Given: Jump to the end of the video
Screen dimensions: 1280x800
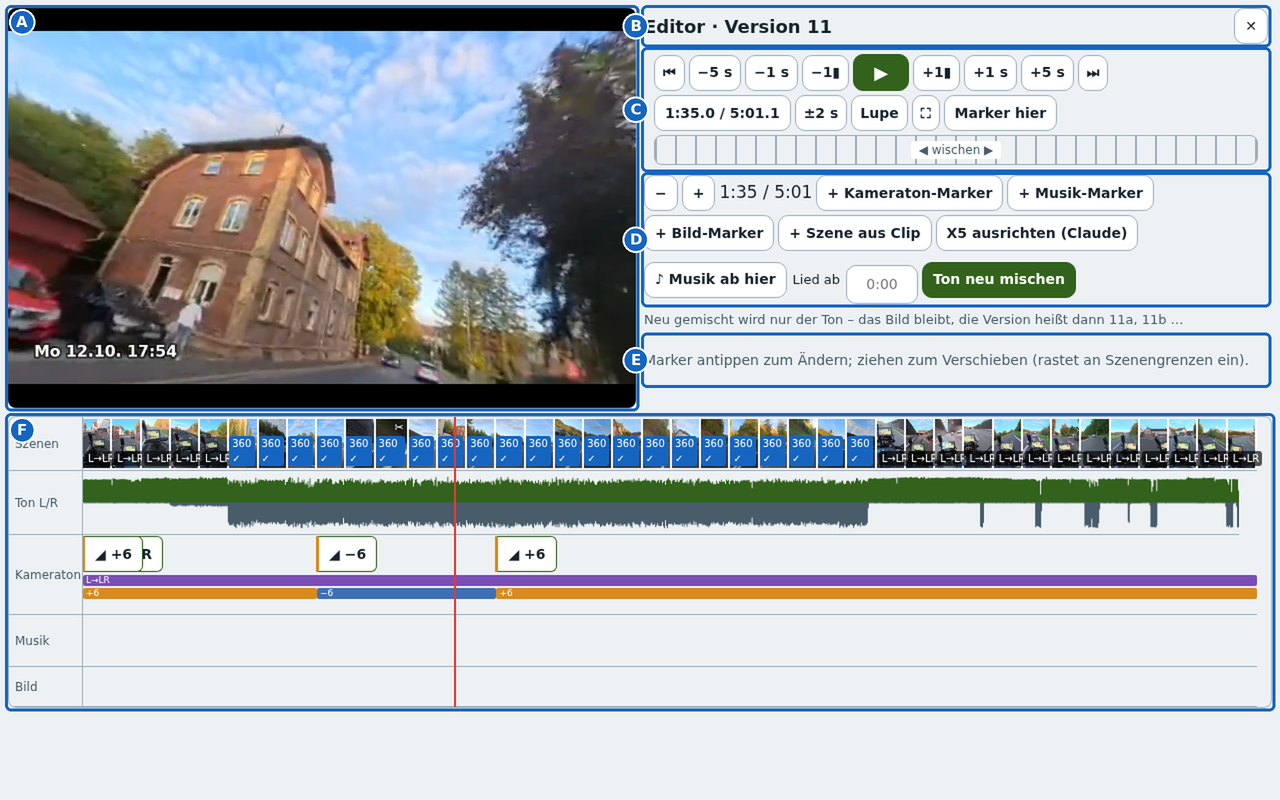Looking at the screenshot, I should (x=1093, y=73).
